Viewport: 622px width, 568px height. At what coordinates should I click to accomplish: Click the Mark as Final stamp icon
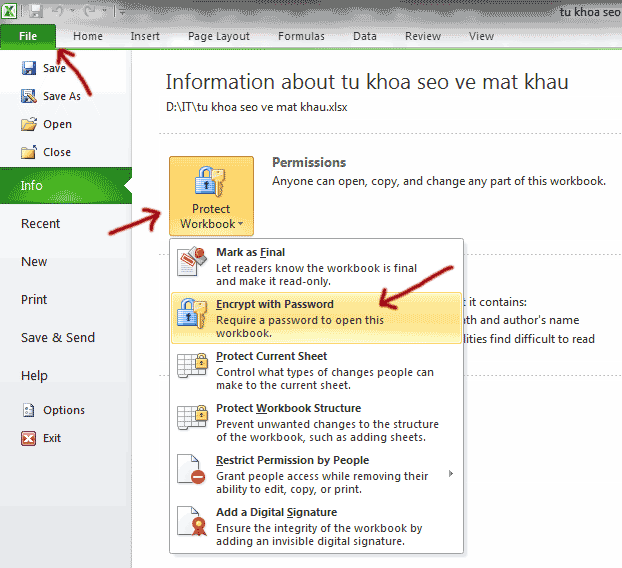(192, 261)
